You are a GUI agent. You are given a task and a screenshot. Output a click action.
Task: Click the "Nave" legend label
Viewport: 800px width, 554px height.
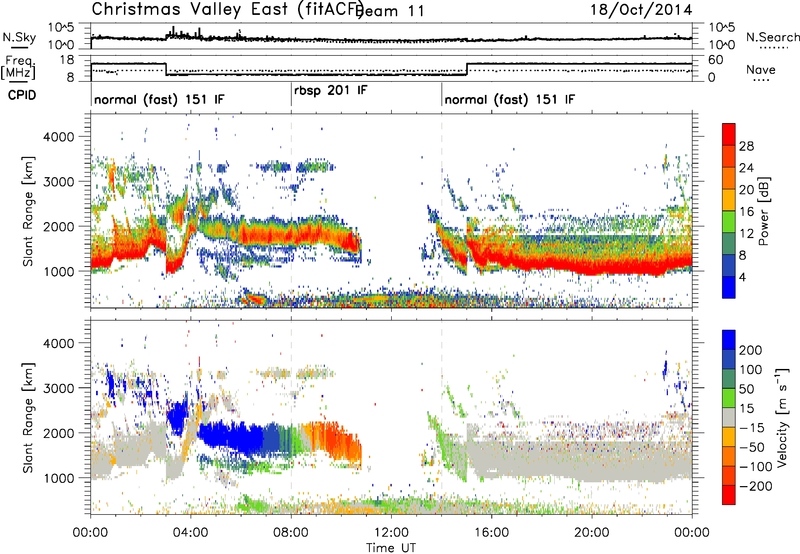pos(760,70)
